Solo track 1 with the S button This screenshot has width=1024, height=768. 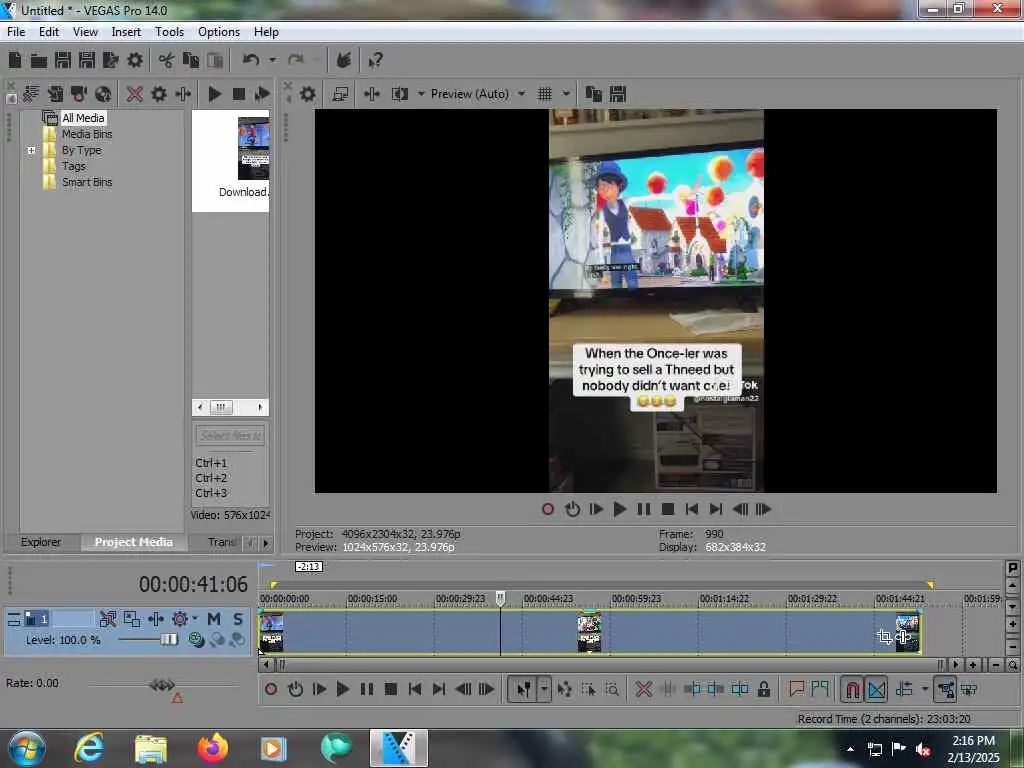point(238,618)
